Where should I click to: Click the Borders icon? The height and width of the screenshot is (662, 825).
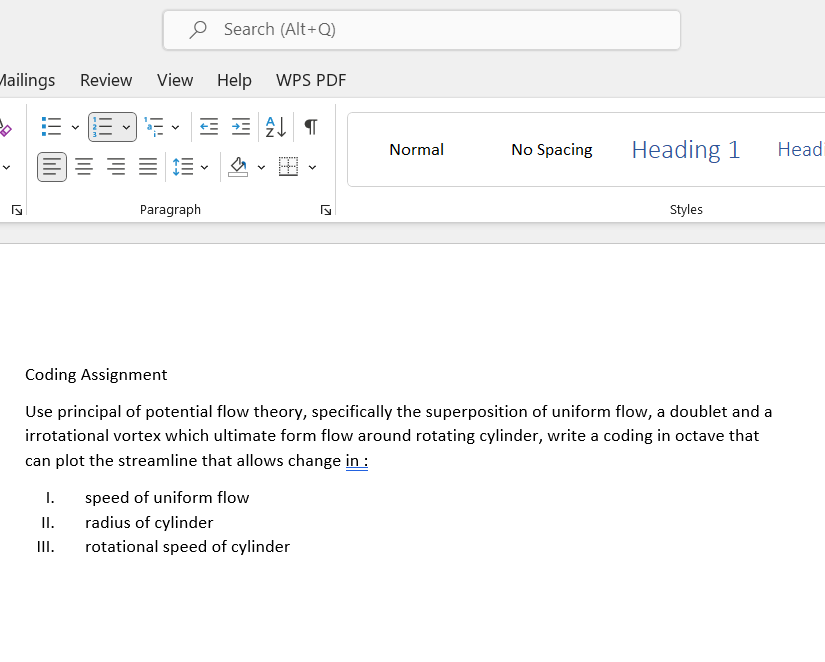(288, 167)
